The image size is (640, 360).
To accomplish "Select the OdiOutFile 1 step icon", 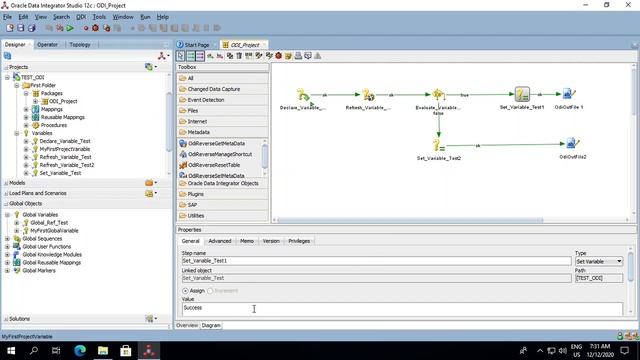I will [569, 94].
